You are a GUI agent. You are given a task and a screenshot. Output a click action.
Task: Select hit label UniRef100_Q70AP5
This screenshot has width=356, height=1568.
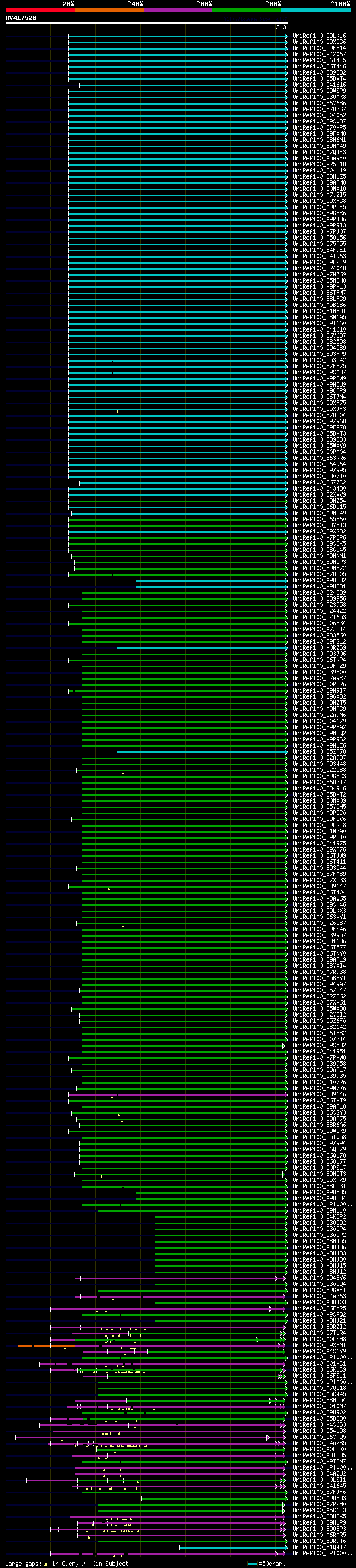point(319,127)
